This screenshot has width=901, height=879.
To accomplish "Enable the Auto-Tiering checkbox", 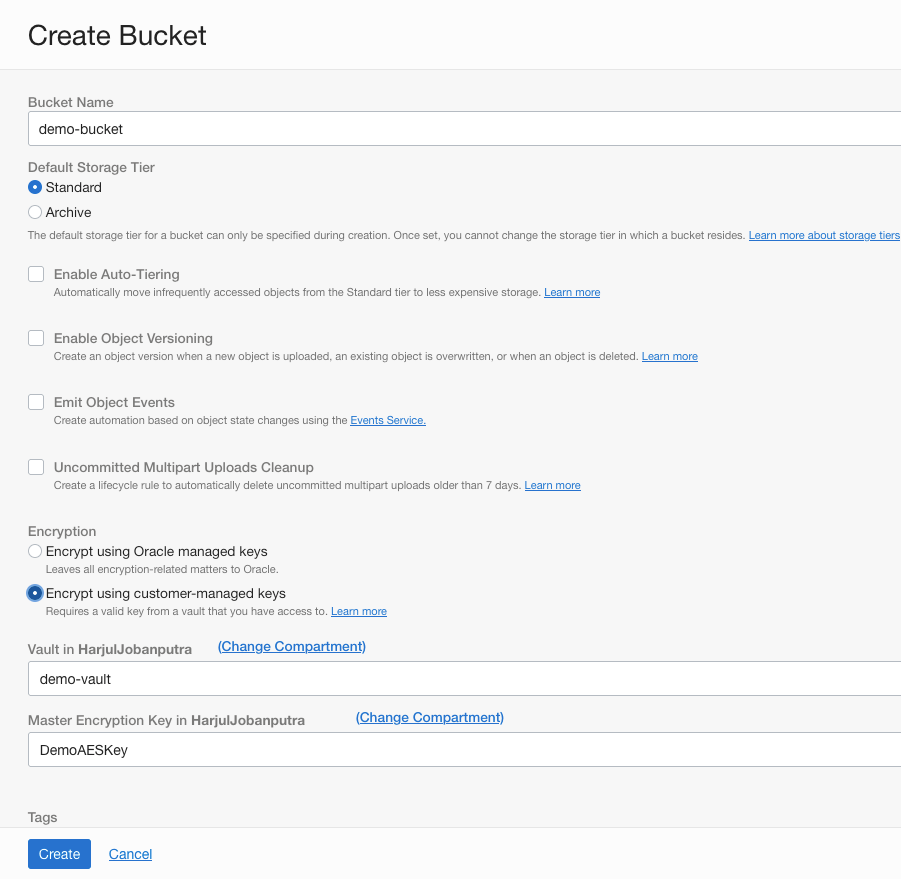I will tap(35, 273).
